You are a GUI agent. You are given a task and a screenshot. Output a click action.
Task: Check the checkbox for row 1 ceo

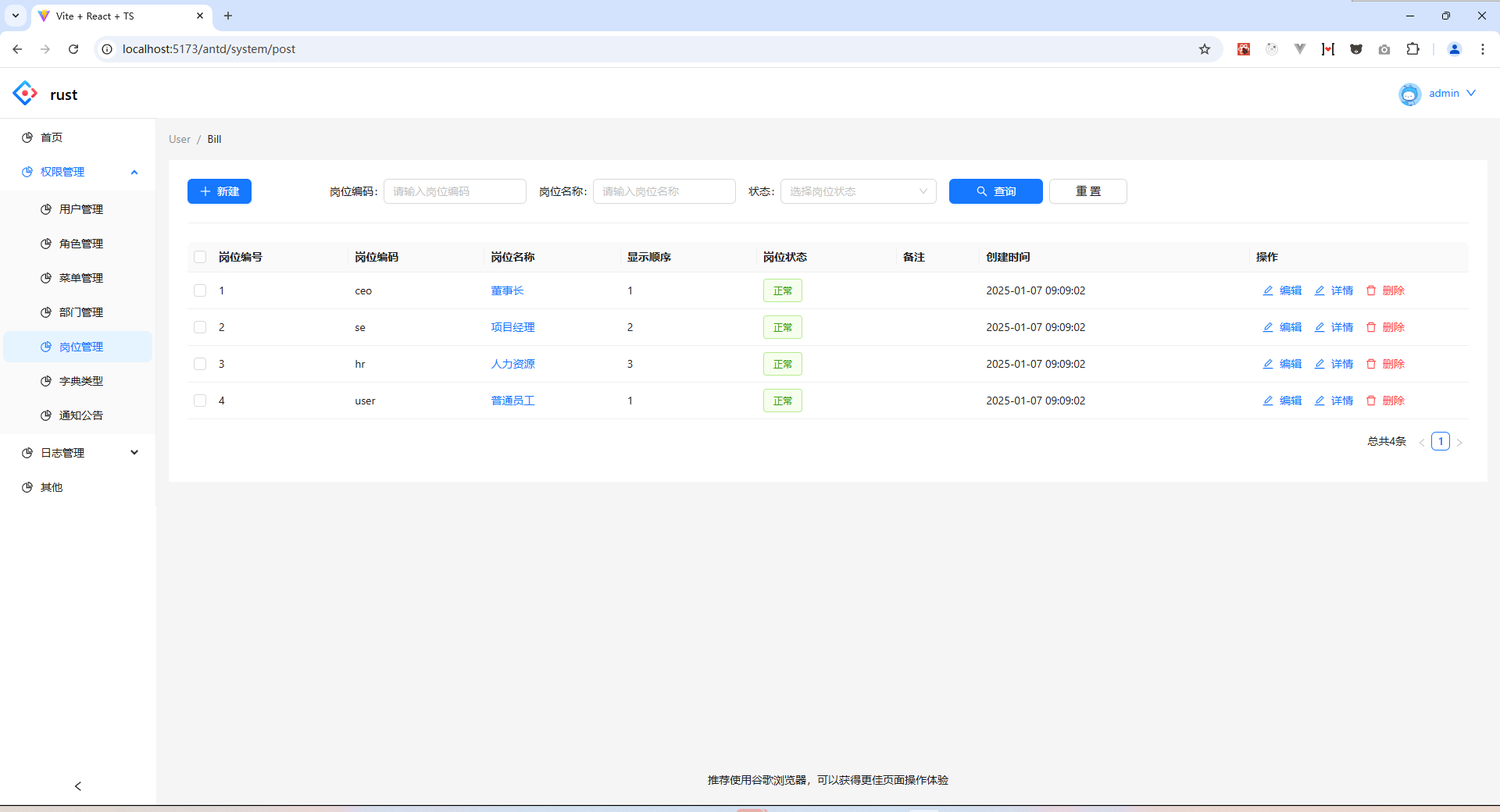click(200, 290)
